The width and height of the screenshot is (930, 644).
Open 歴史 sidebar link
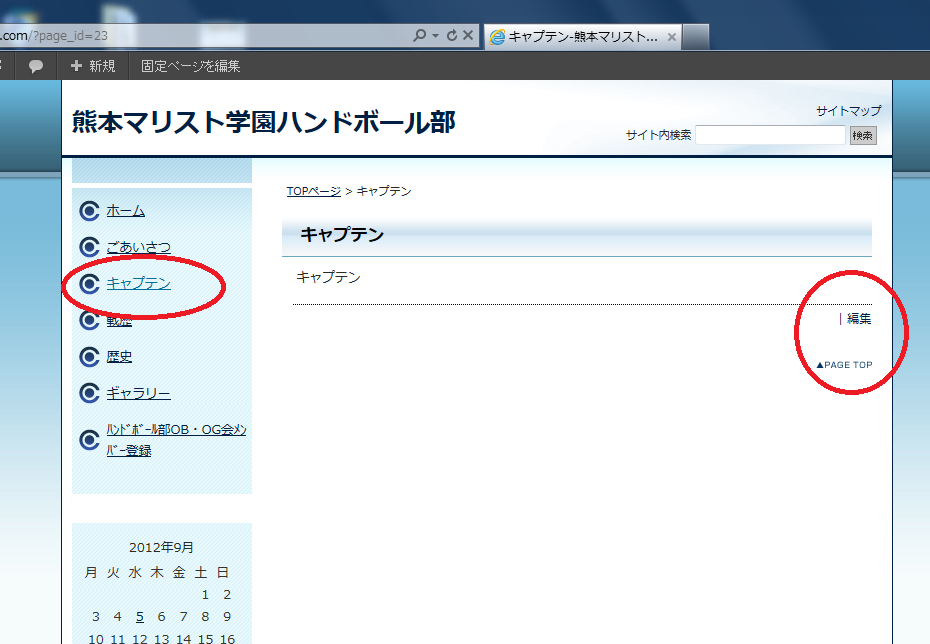119,356
